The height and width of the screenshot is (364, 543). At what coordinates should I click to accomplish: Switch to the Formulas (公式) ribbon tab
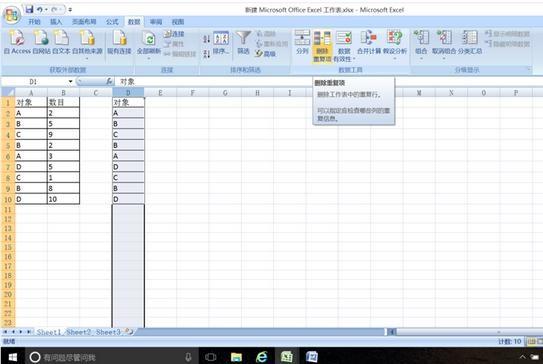point(112,22)
